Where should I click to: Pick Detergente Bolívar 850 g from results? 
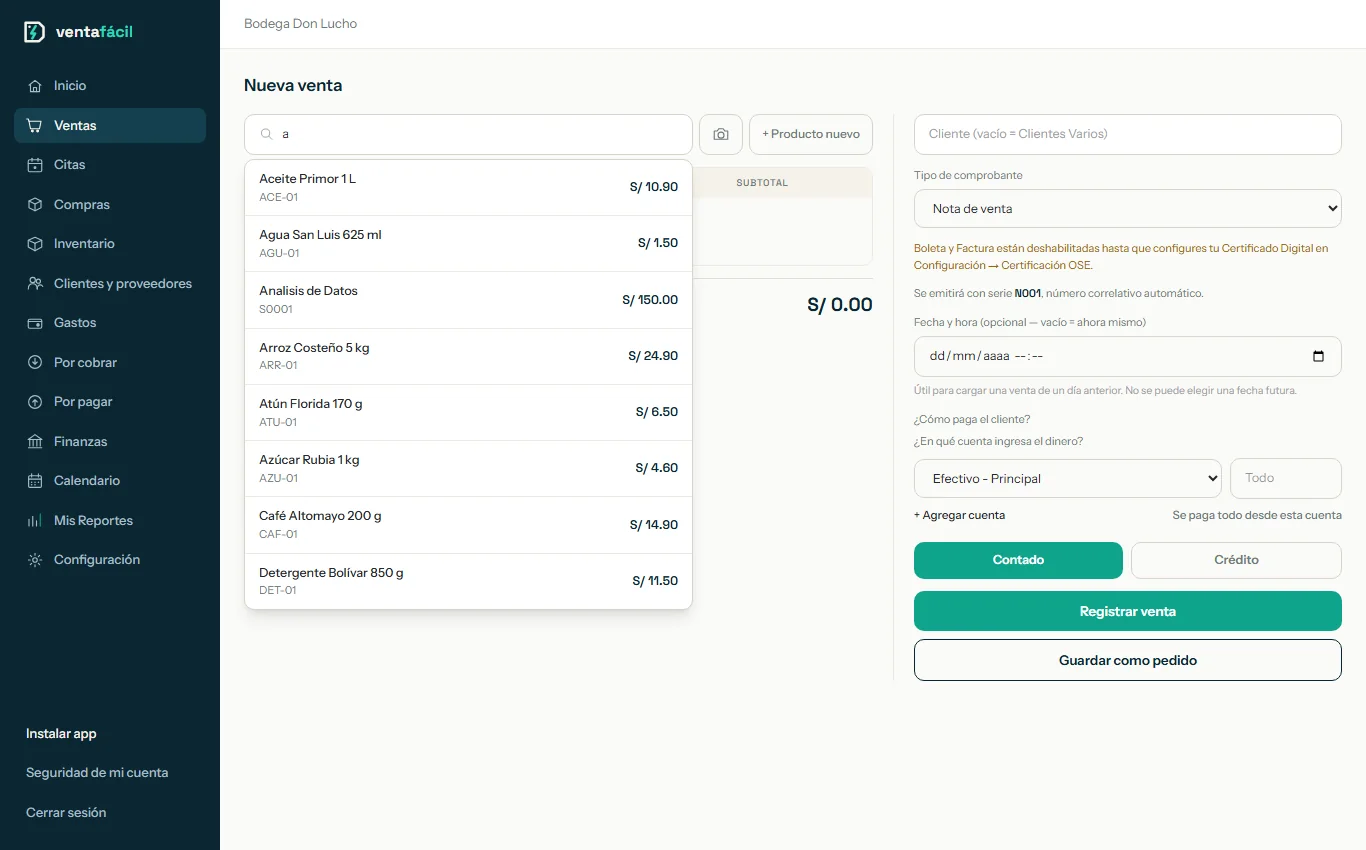[468, 581]
